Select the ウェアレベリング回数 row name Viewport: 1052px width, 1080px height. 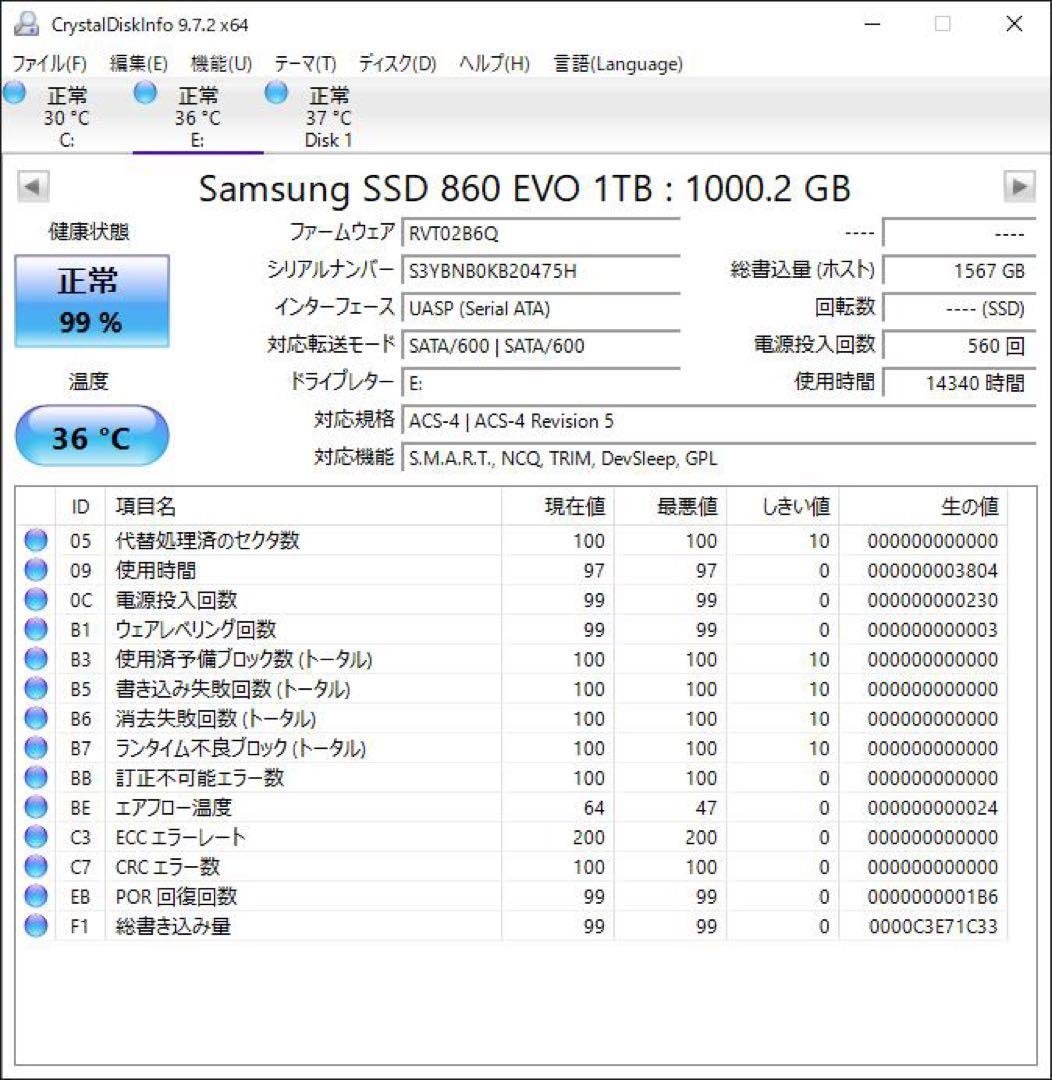click(x=196, y=630)
